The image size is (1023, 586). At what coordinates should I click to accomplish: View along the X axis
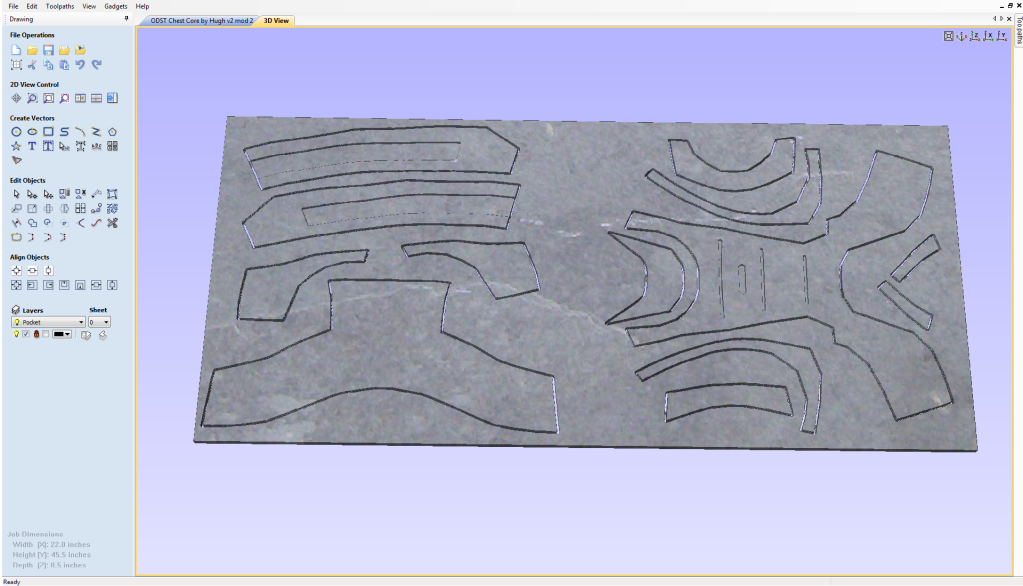click(x=988, y=37)
